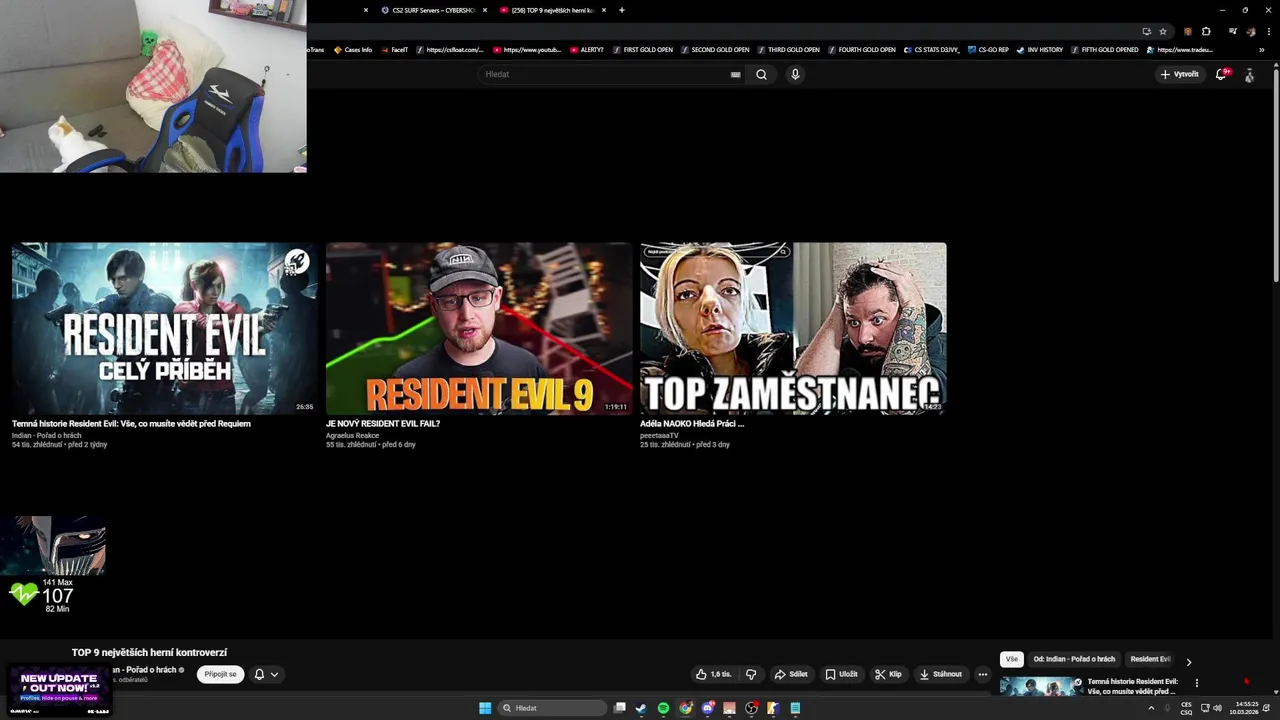Open the YouTube account avatar menu
Screen dimensions: 1280x720
[1249, 74]
